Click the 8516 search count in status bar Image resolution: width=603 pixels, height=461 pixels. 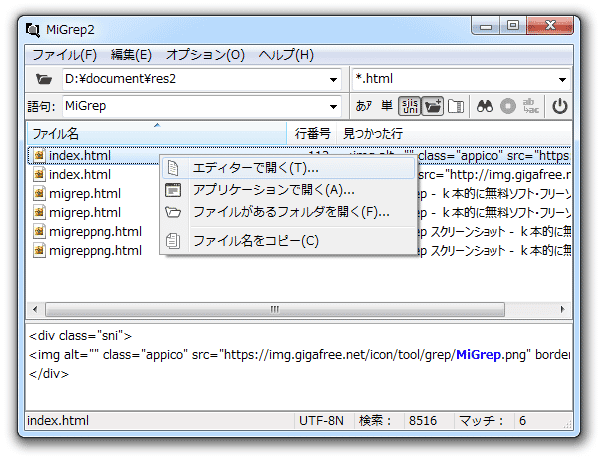coord(423,421)
